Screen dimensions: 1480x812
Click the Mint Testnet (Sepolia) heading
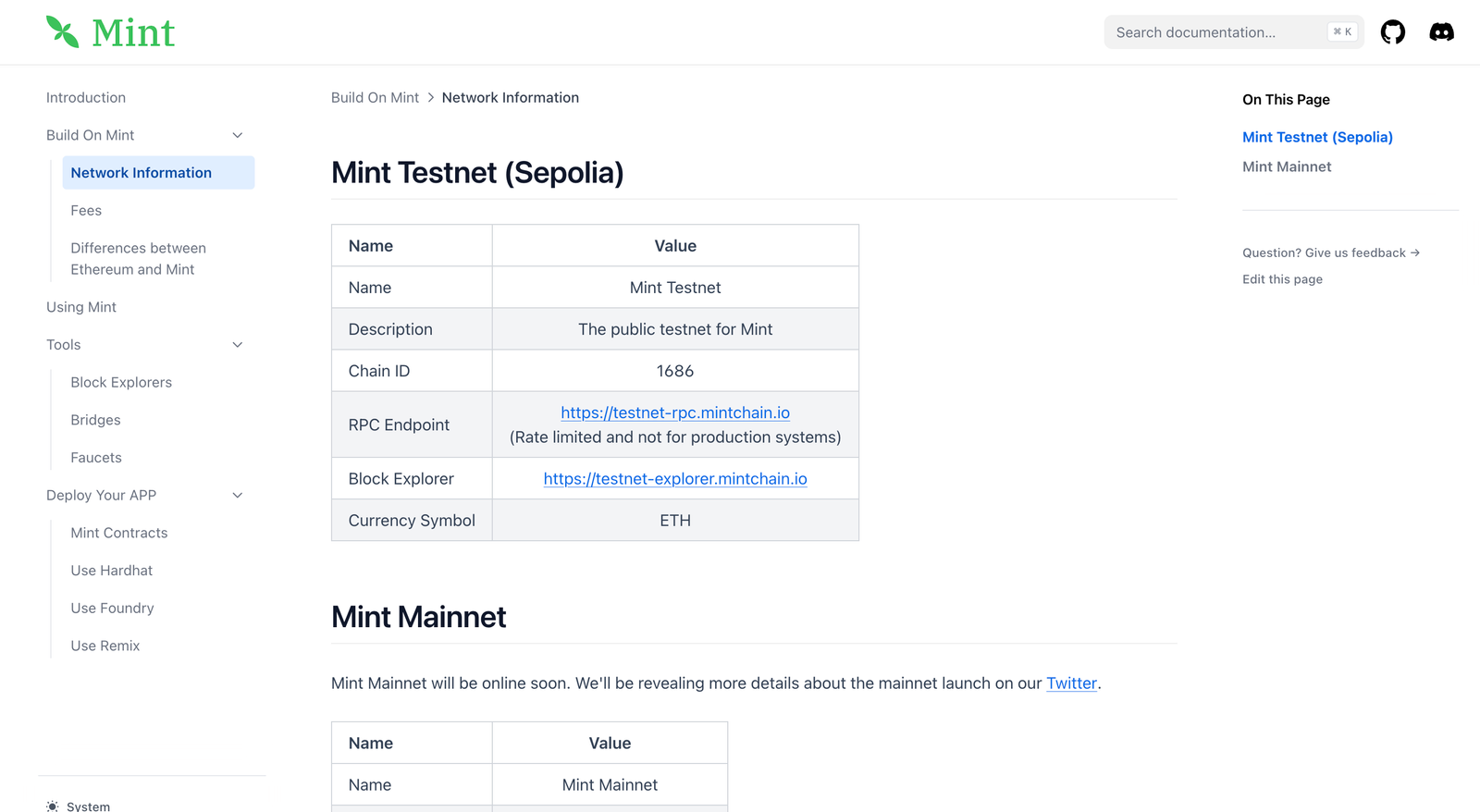tap(477, 173)
